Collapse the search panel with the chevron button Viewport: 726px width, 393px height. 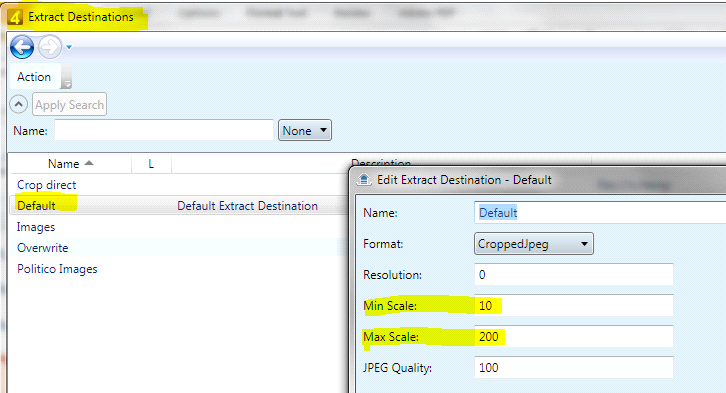click(19, 104)
